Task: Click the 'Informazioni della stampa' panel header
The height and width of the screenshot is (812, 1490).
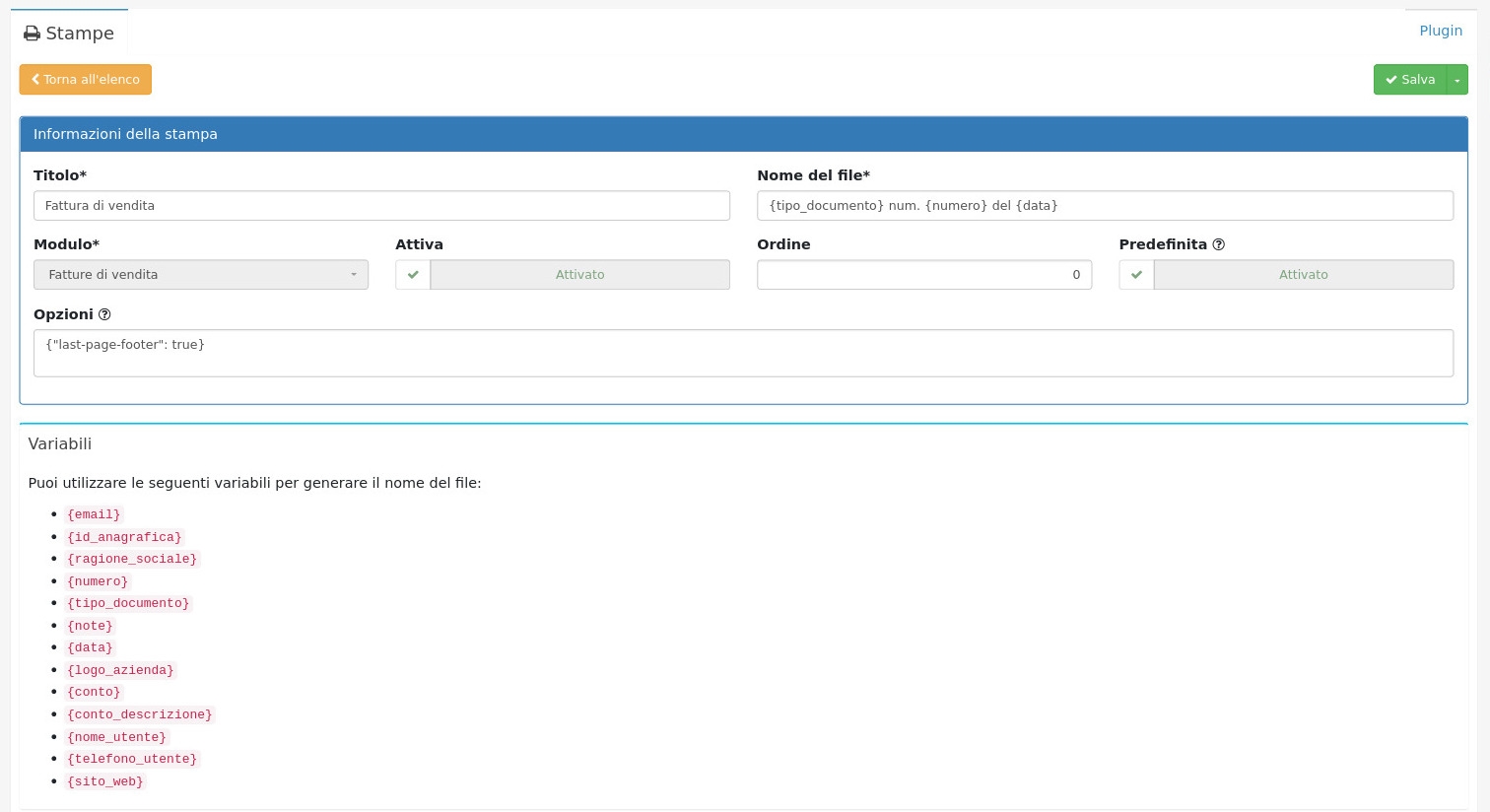Action: (x=743, y=134)
